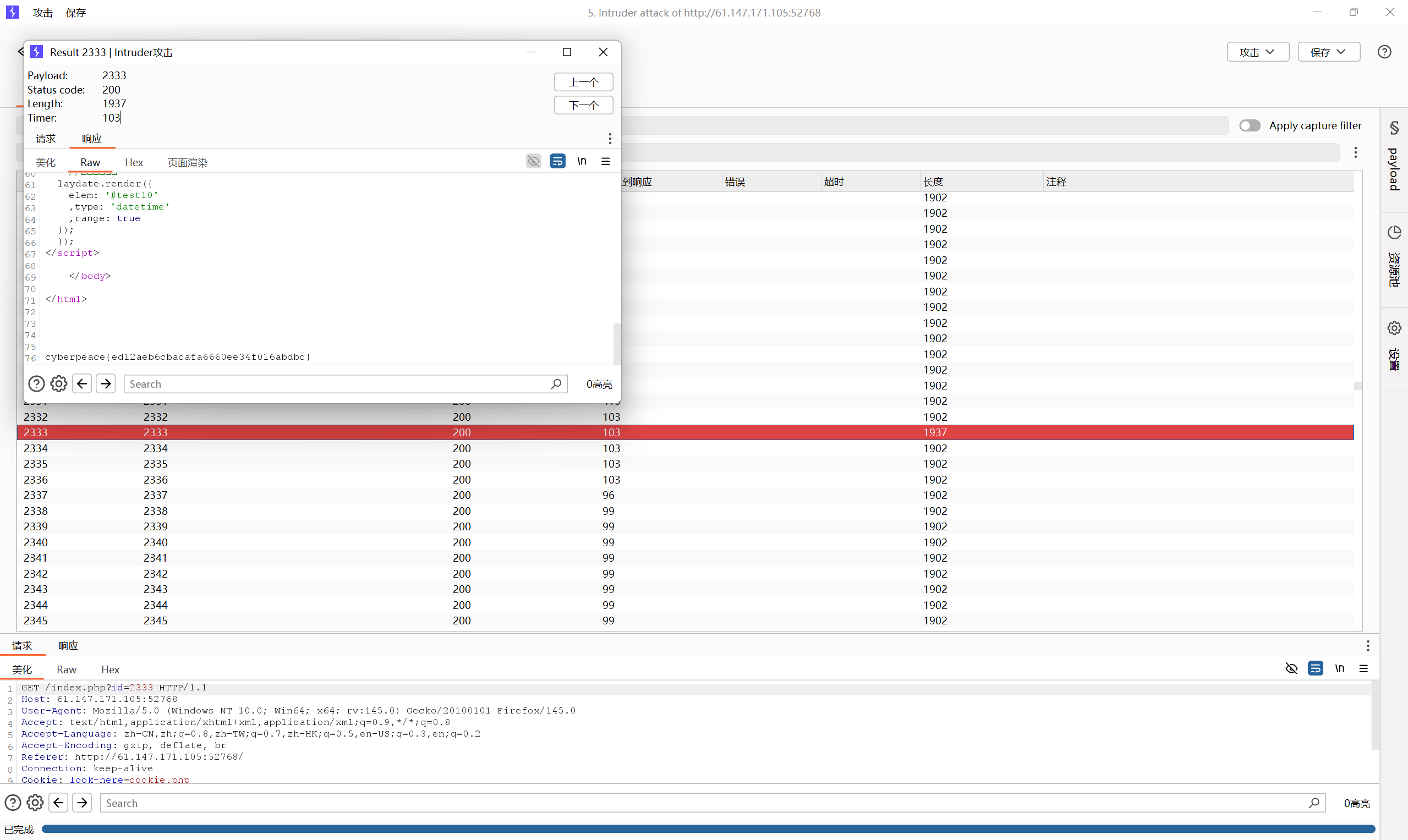Open the popup message editor hamburger menu
The image size is (1408, 840).
(x=605, y=161)
